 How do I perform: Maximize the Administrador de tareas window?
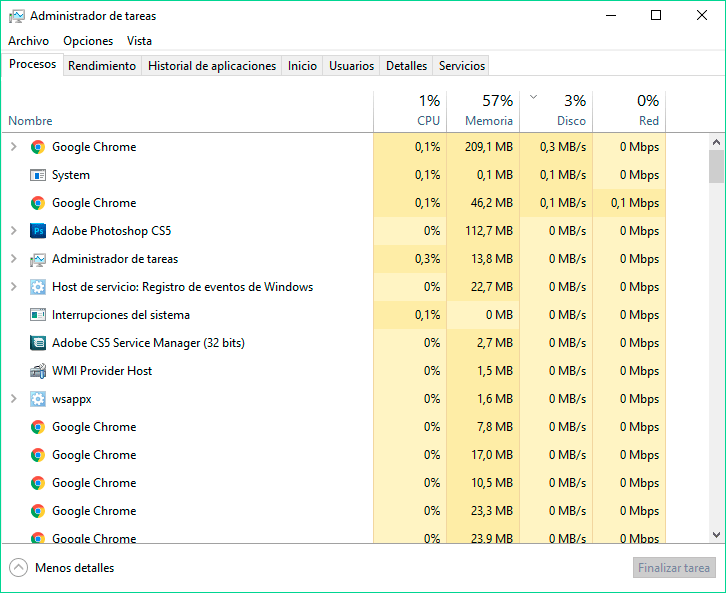point(656,15)
